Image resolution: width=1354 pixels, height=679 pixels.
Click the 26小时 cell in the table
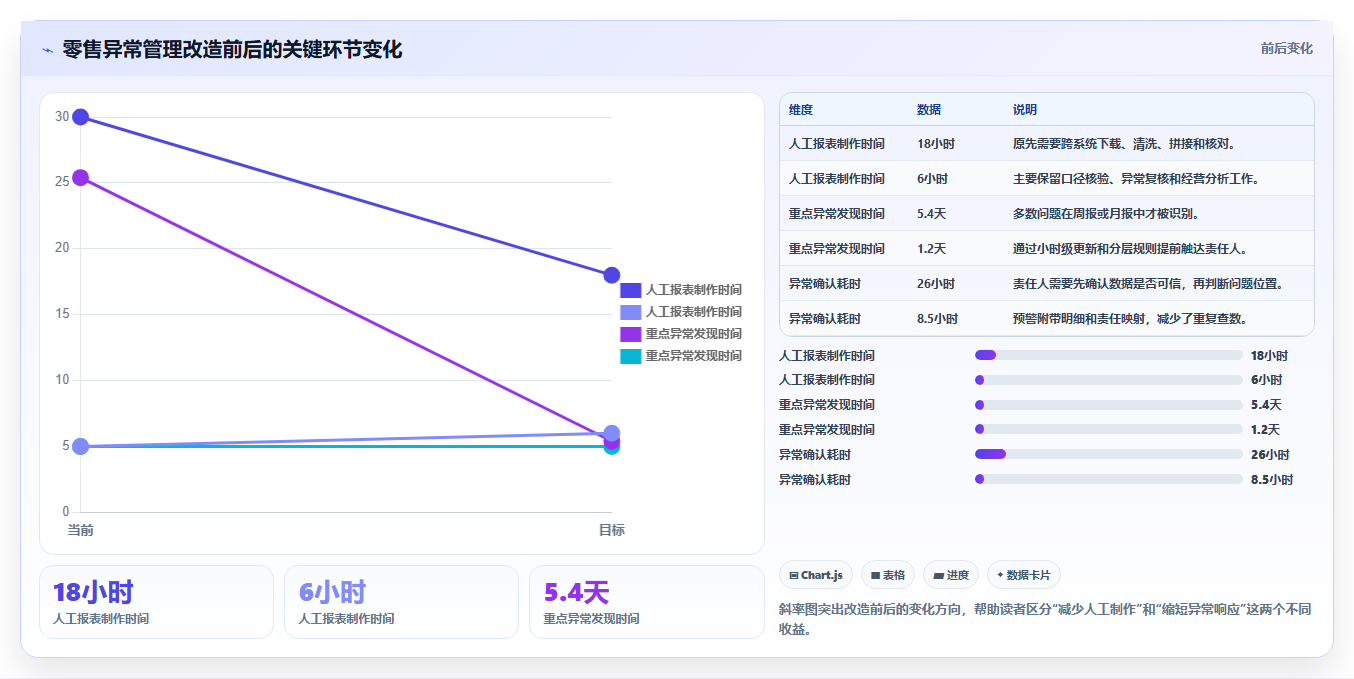click(x=936, y=284)
